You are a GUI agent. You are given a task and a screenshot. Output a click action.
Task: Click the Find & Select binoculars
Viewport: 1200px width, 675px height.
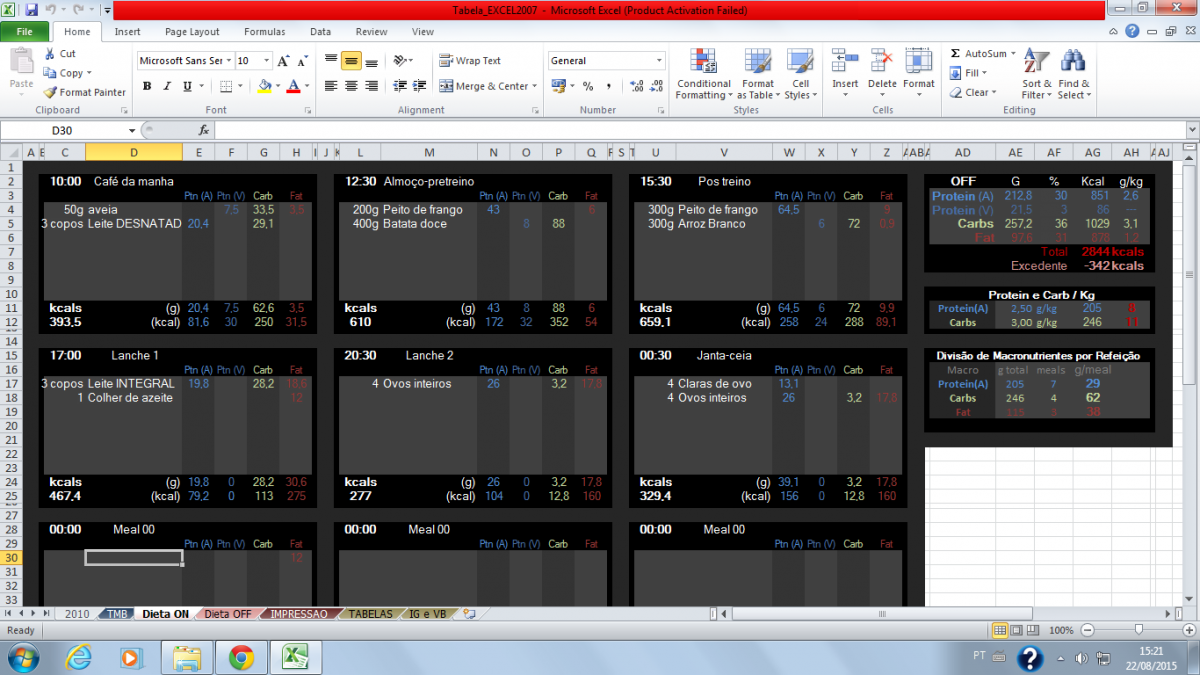tap(1073, 75)
